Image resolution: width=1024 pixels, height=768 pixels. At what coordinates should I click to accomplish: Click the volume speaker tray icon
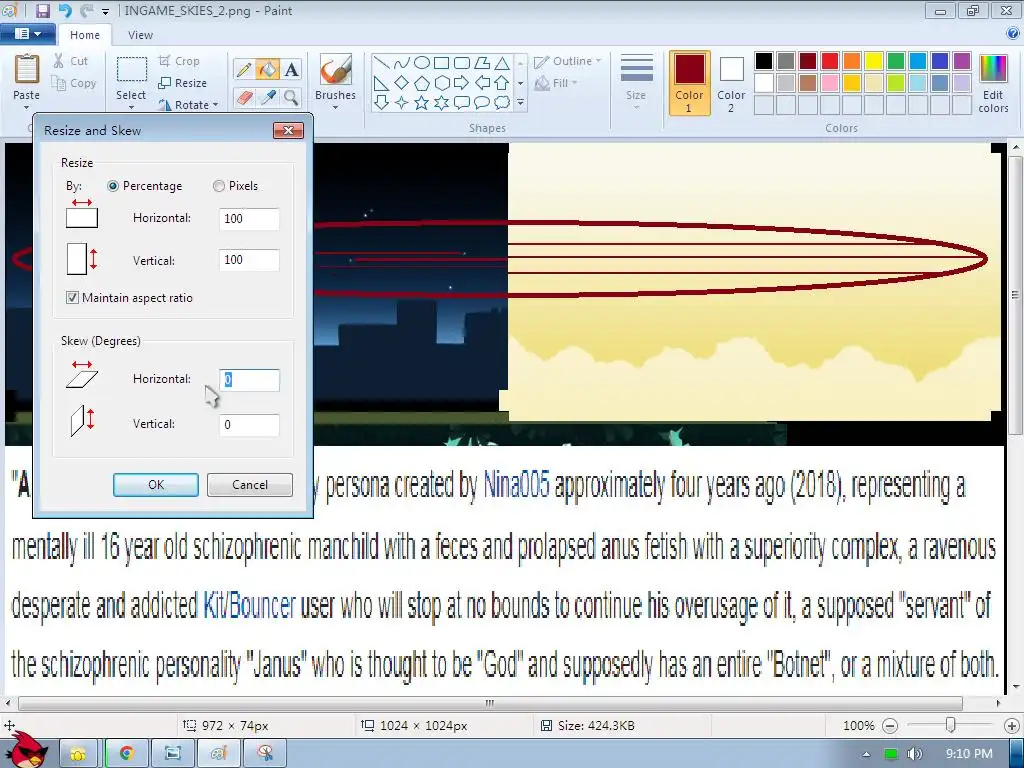(x=915, y=754)
